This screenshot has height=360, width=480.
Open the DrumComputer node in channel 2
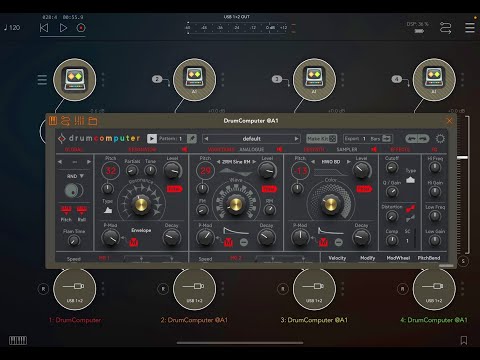[194, 79]
